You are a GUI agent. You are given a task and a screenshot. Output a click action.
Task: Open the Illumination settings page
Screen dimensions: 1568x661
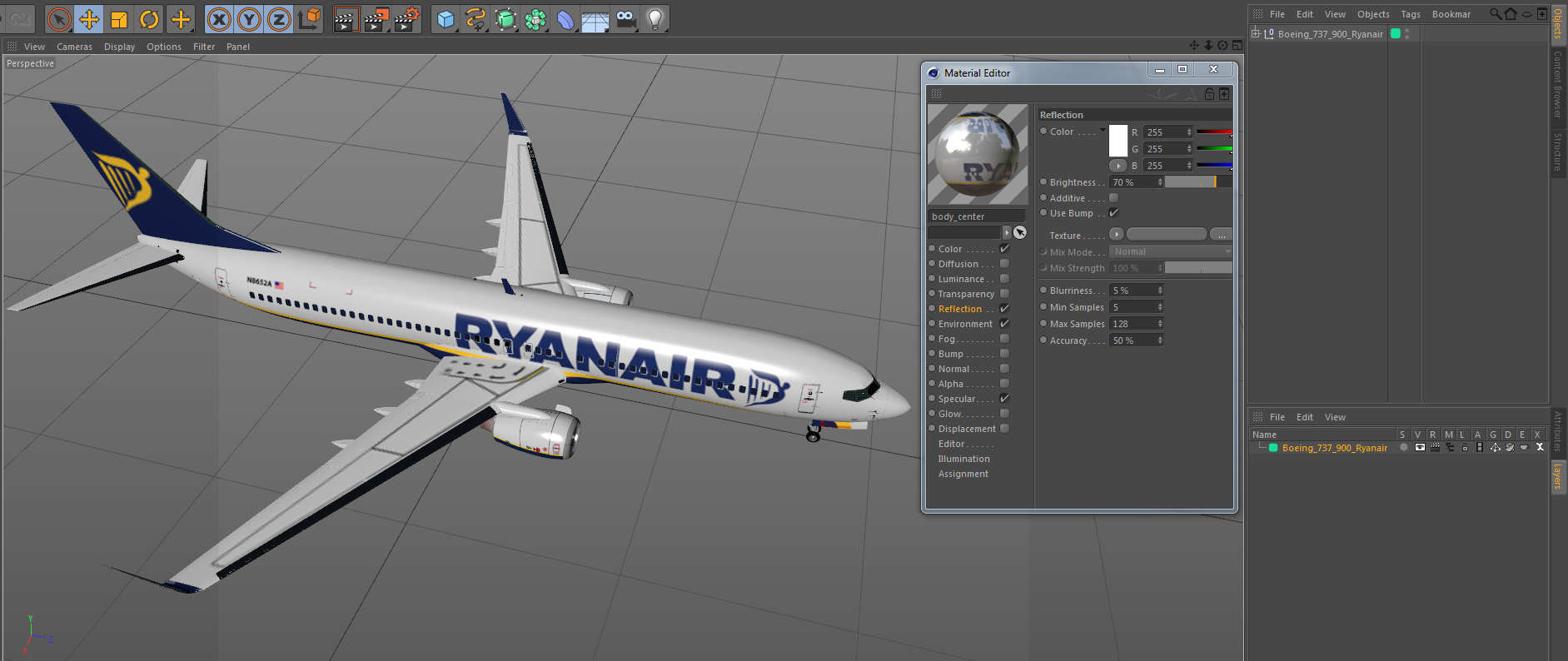click(x=964, y=459)
